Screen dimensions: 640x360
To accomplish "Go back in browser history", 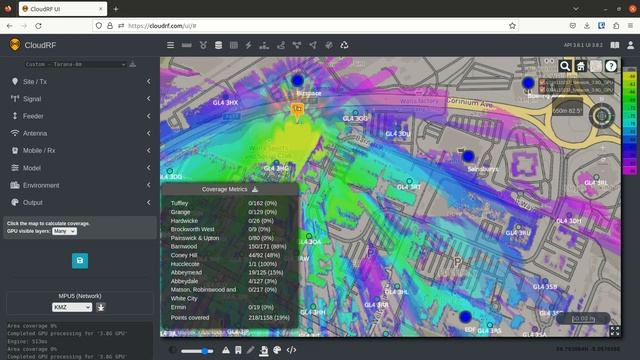I will [9, 26].
